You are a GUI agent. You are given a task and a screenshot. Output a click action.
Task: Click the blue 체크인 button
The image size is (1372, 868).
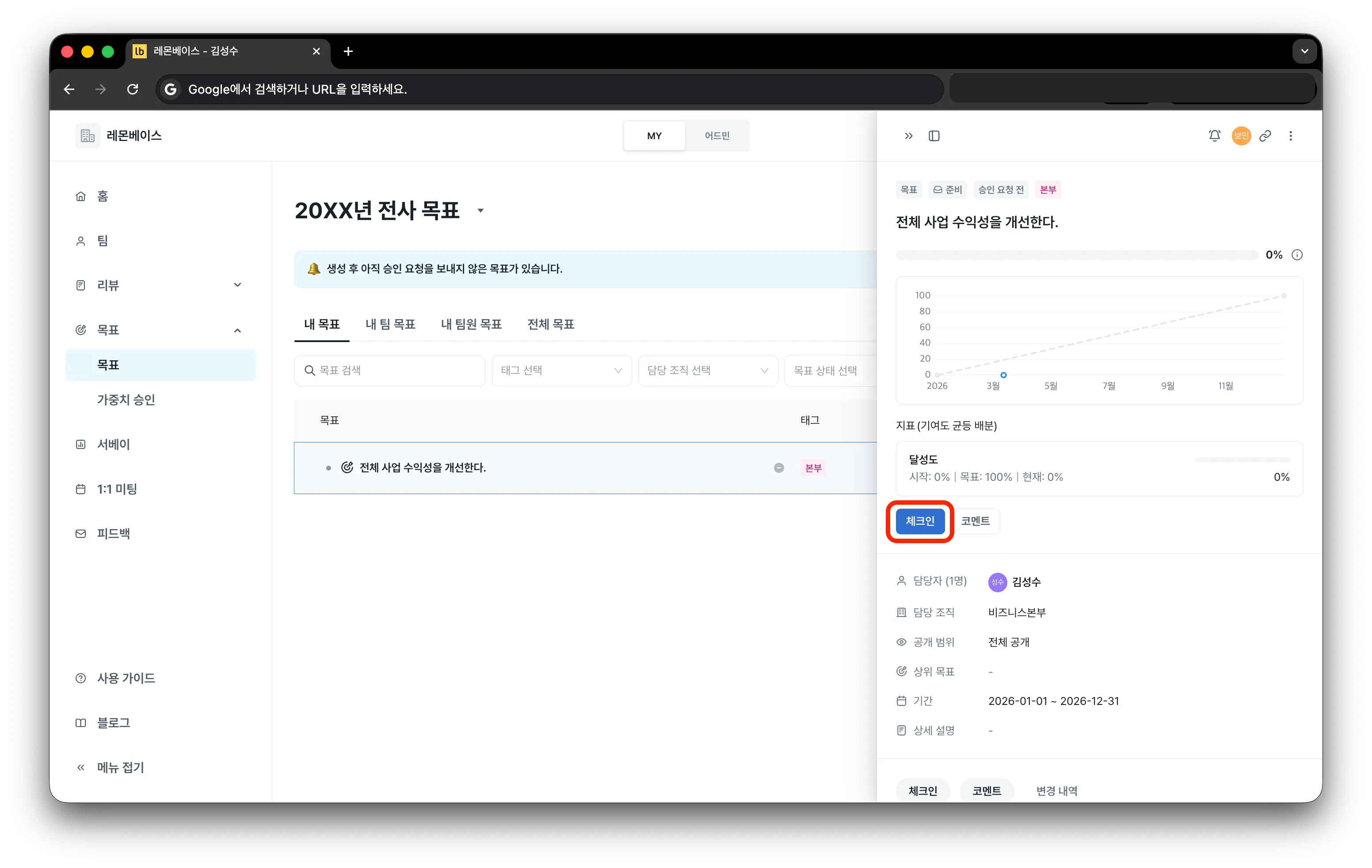[x=920, y=521]
